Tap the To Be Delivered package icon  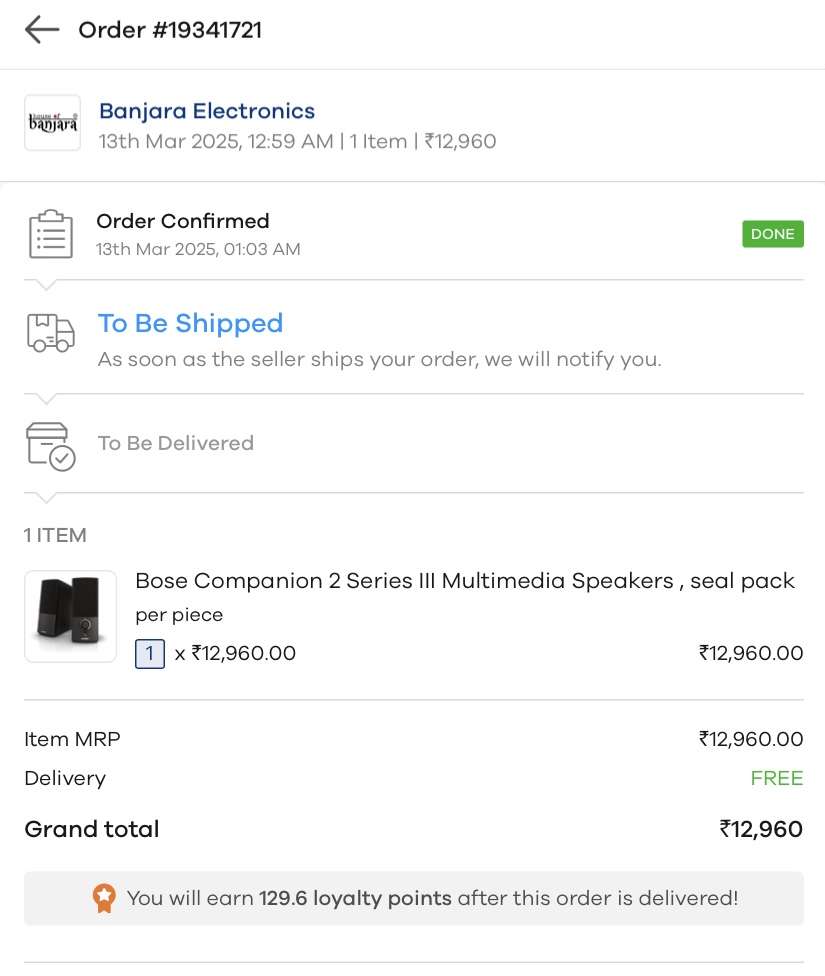coord(51,445)
